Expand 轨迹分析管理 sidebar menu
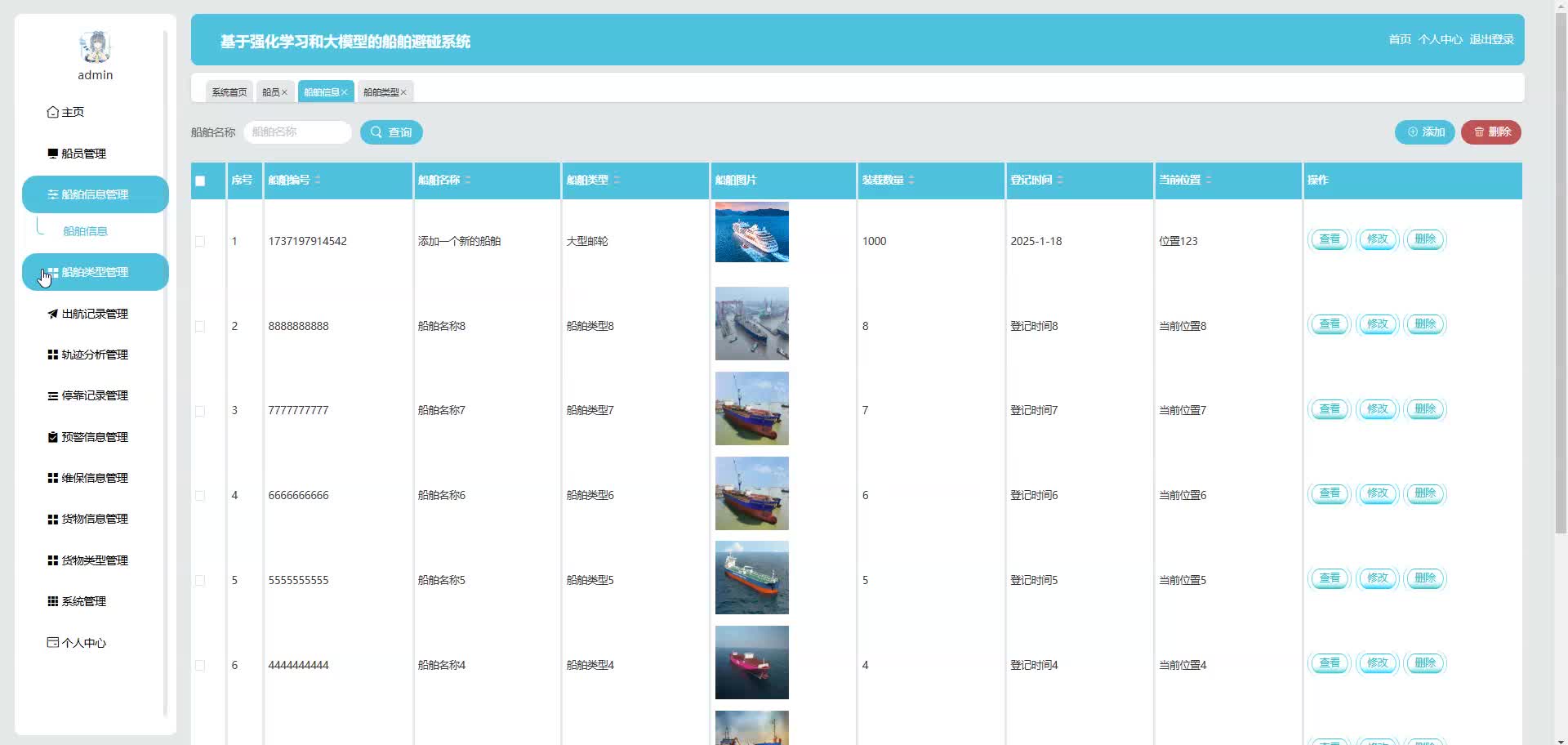The image size is (1568, 745). (x=88, y=355)
